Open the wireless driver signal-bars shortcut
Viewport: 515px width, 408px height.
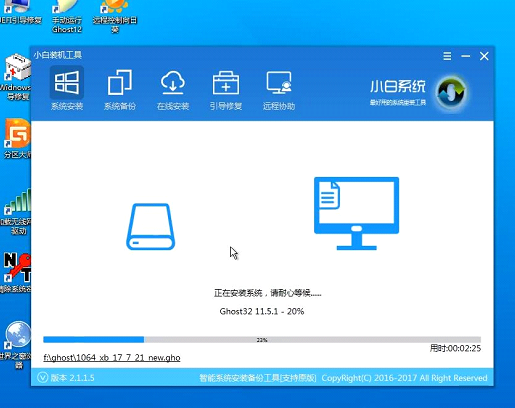tap(16, 212)
